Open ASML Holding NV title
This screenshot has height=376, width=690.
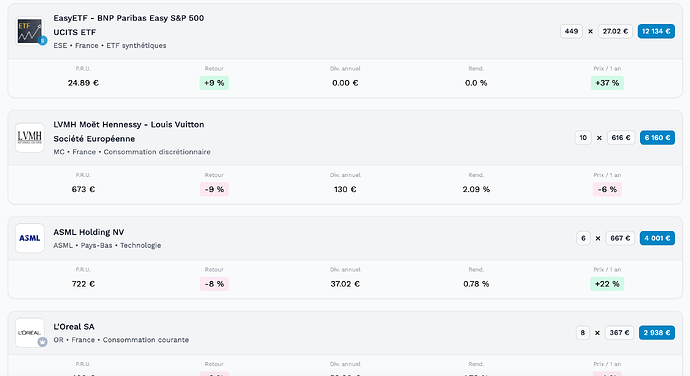pos(88,232)
